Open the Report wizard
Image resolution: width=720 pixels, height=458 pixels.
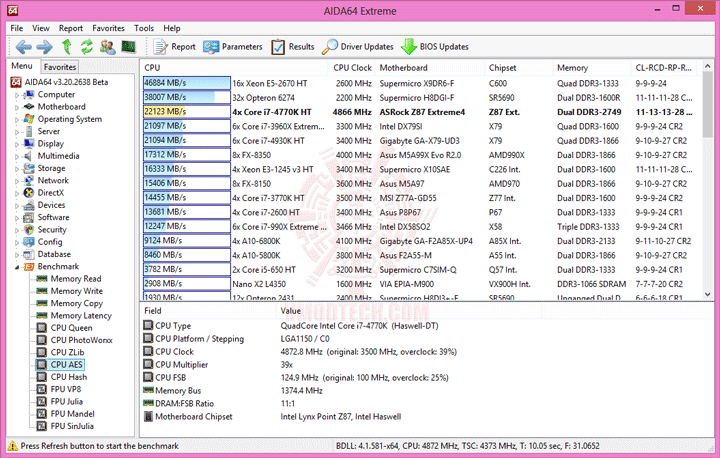coord(174,47)
